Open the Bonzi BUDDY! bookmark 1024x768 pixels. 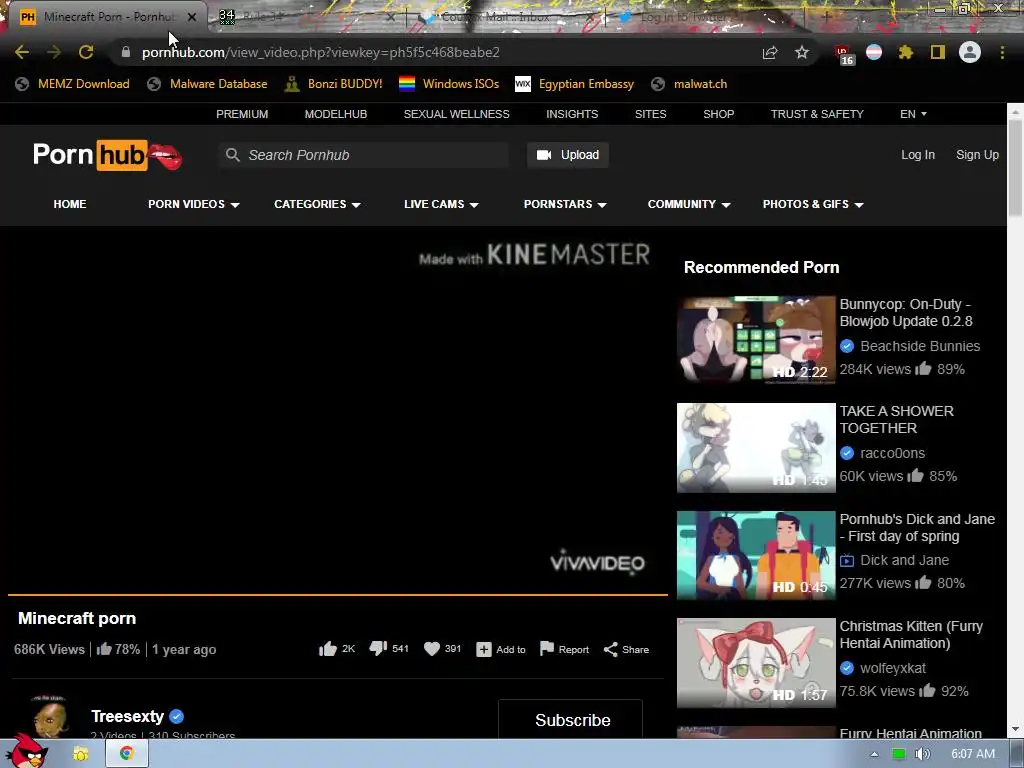click(334, 84)
